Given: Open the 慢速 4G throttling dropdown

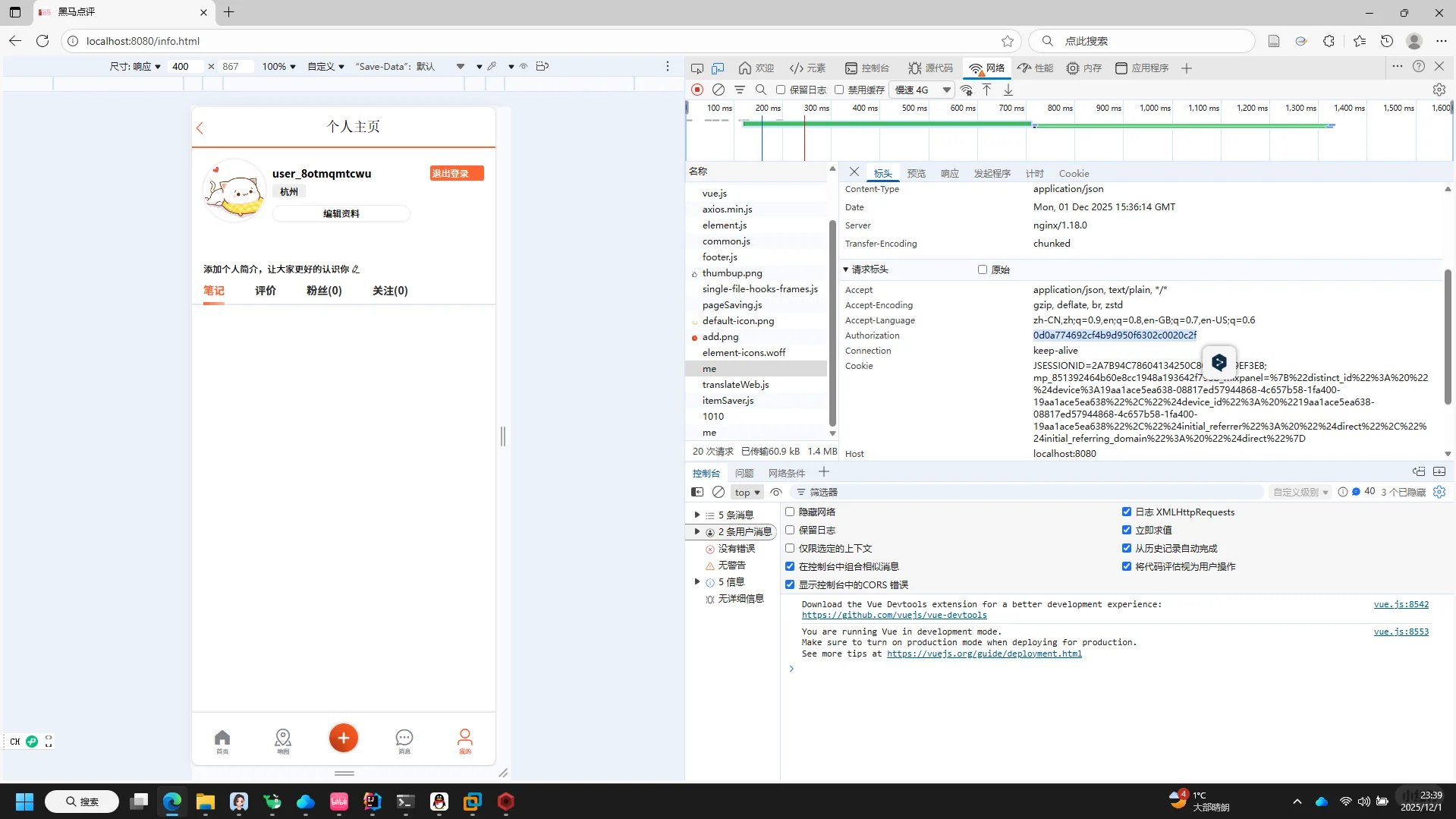Looking at the screenshot, I should click(922, 90).
